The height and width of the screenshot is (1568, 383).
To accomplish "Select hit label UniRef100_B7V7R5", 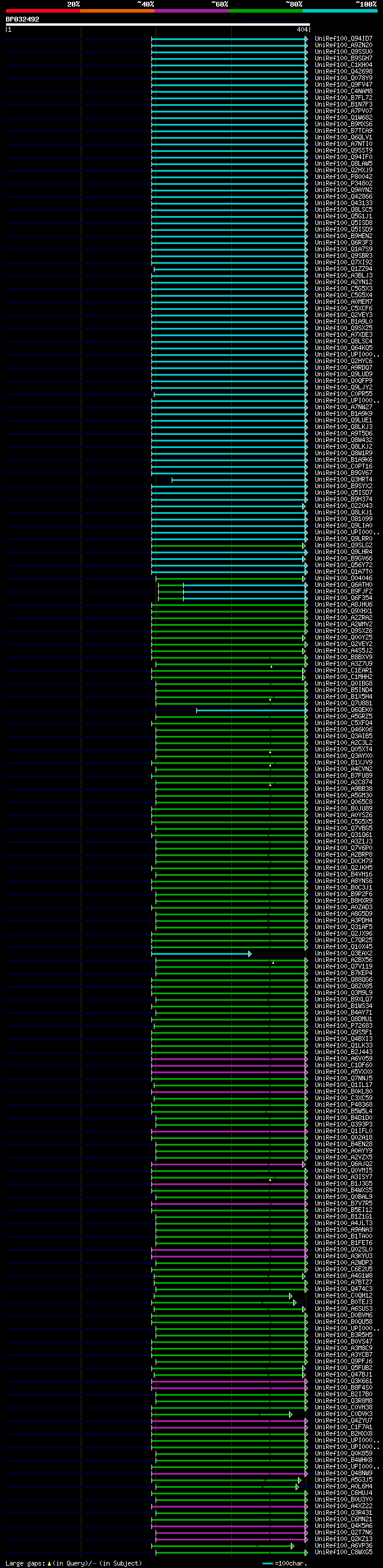I will tap(344, 1204).
